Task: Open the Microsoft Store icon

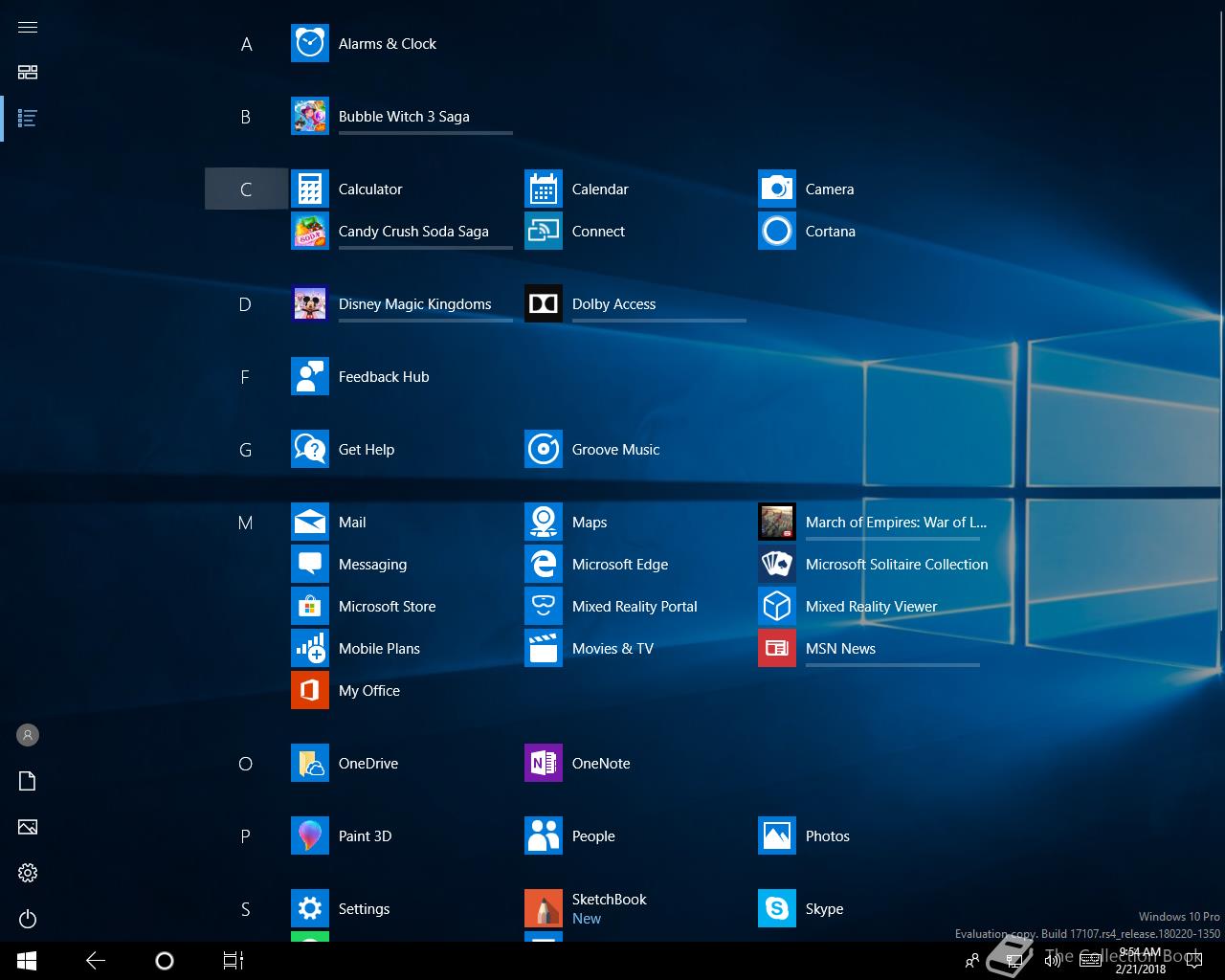Action: pyautogui.click(x=310, y=607)
